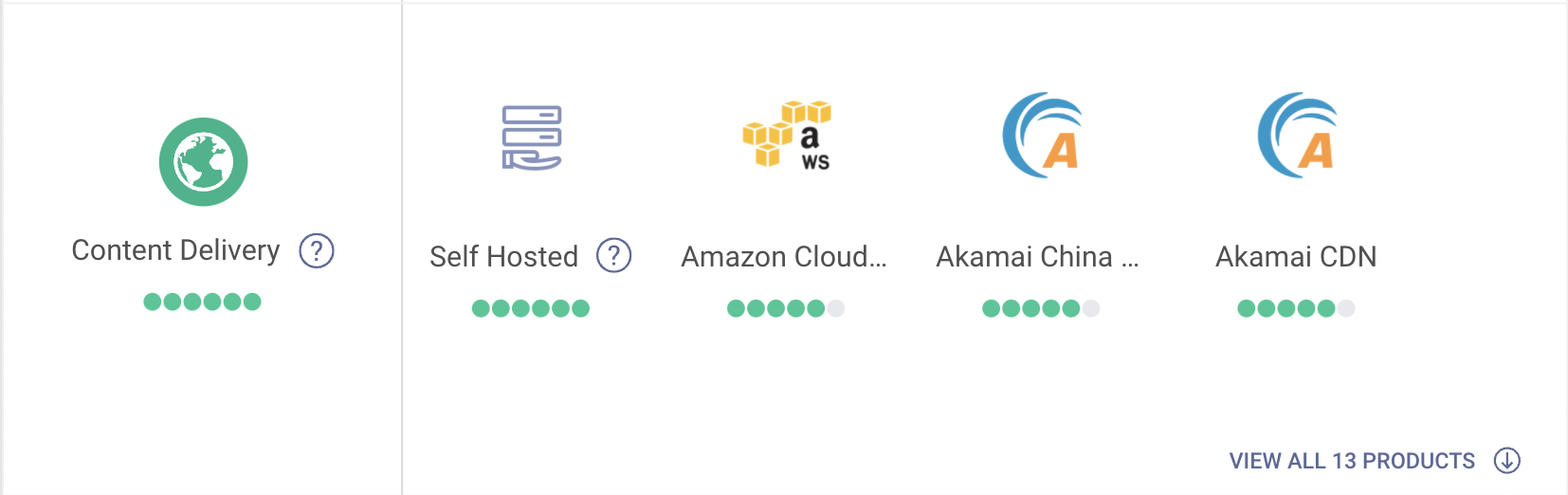Select the Content Delivery category label
Screen dimensions: 1568x495
coord(176,250)
